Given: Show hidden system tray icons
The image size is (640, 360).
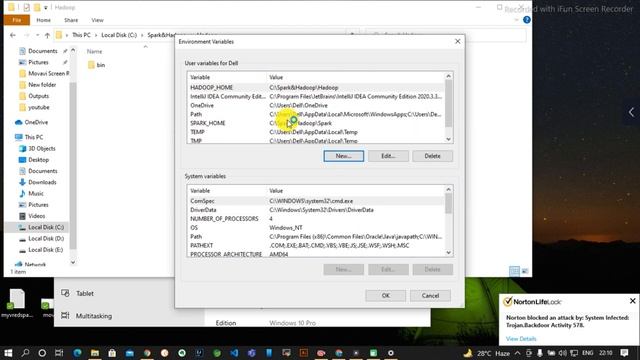Looking at the screenshot, I should point(518,353).
